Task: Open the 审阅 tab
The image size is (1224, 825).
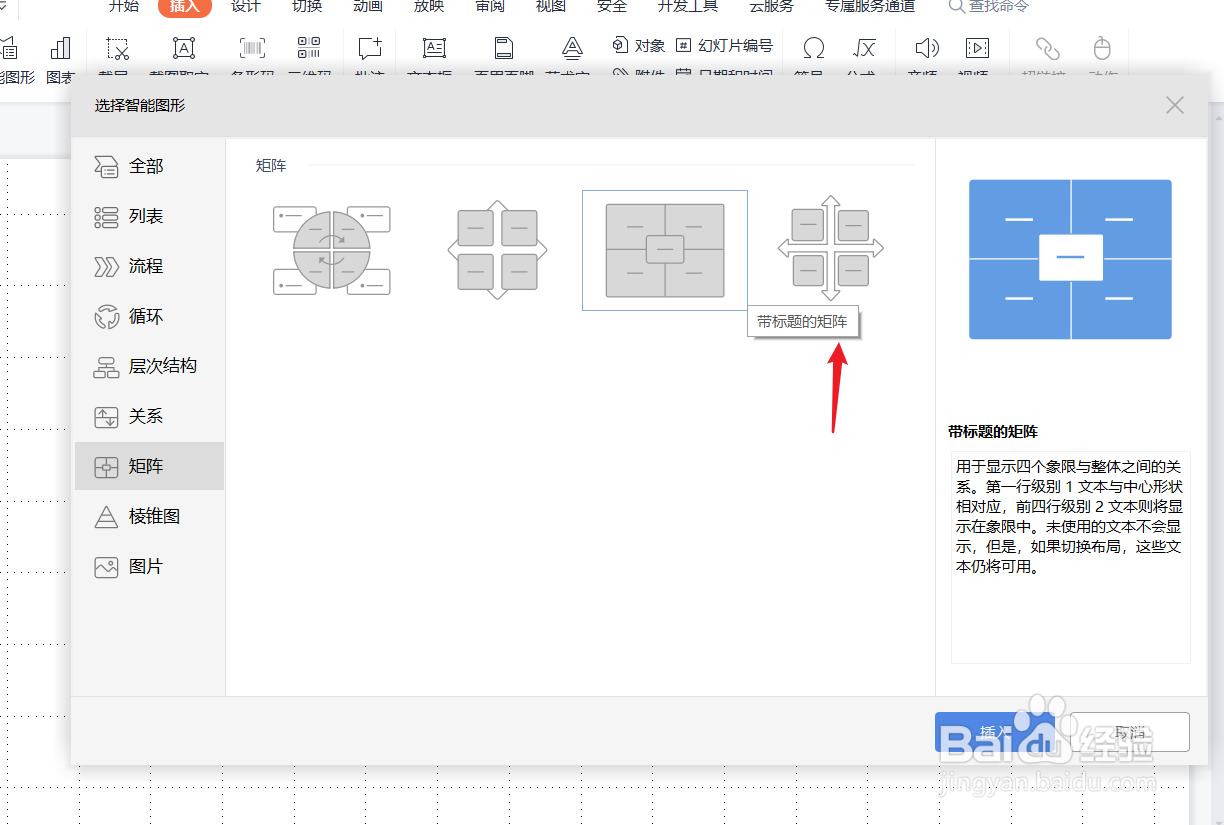Action: pos(490,6)
